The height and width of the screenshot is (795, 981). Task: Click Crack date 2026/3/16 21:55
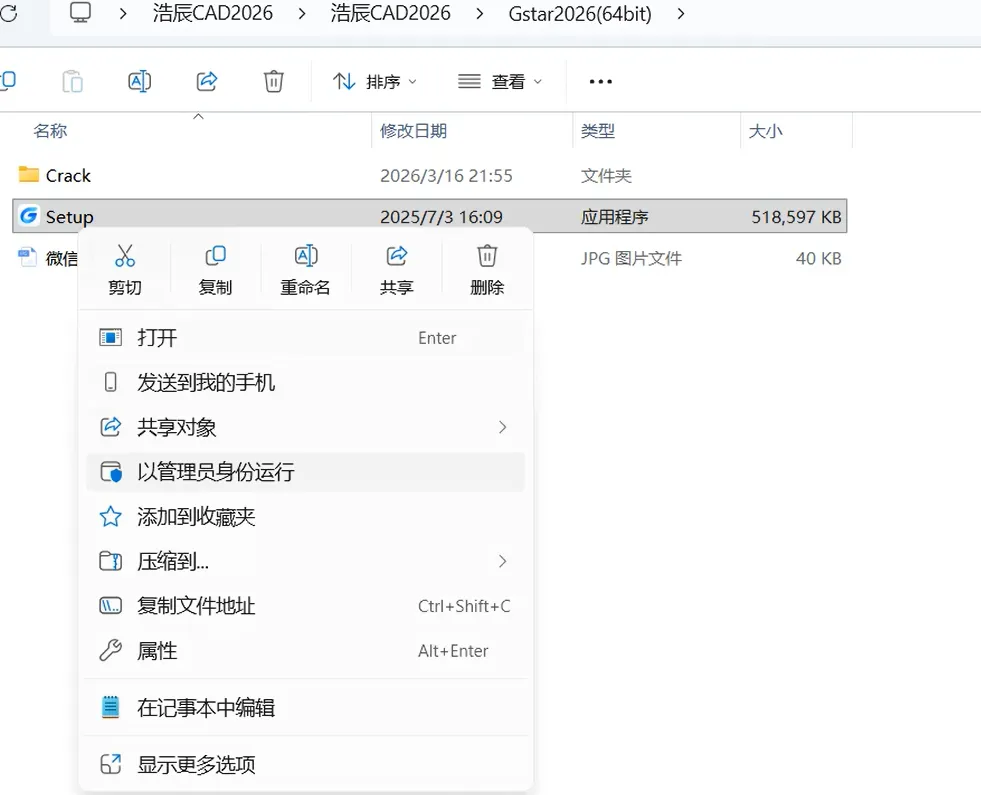tap(446, 176)
